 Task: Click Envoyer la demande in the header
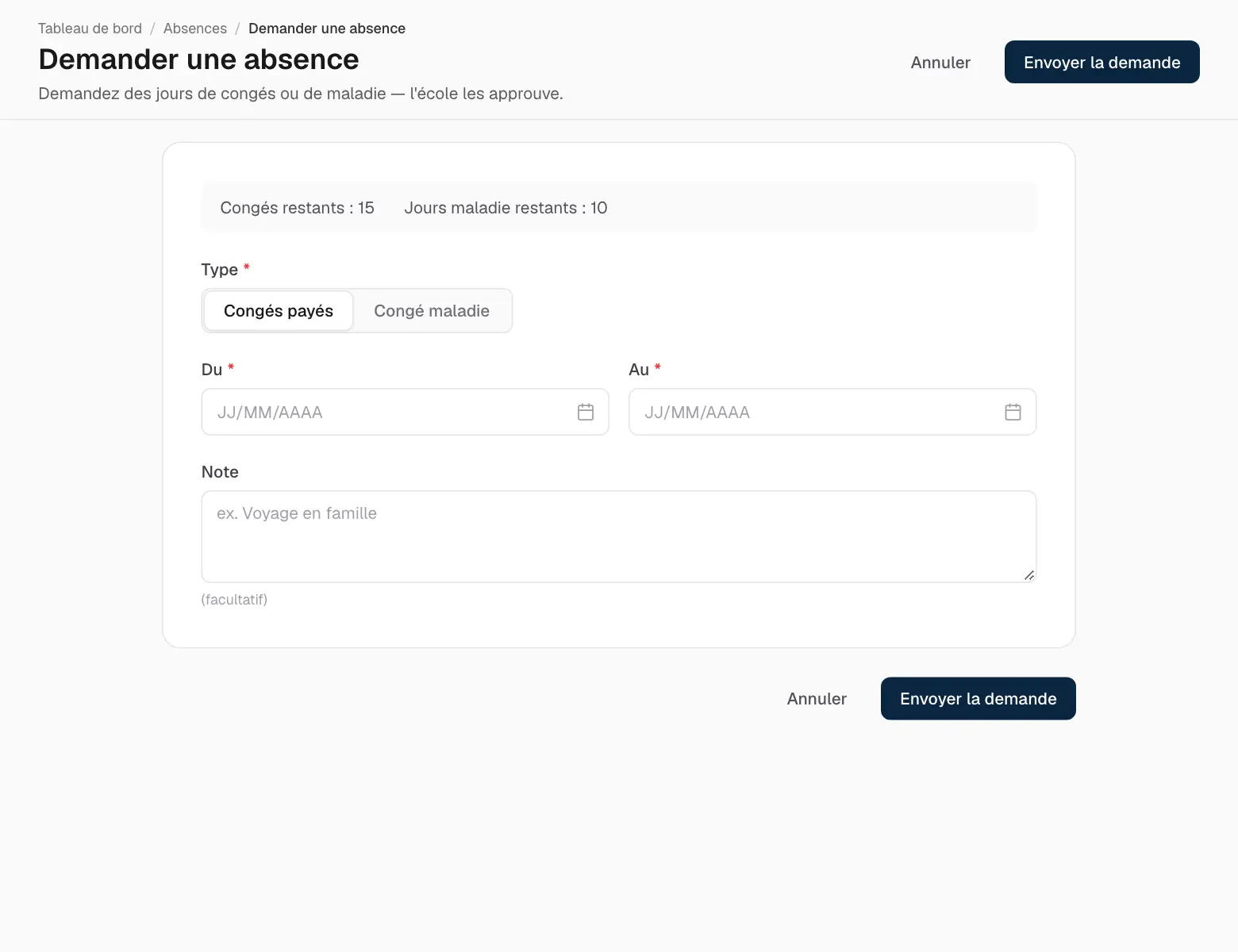click(1102, 62)
